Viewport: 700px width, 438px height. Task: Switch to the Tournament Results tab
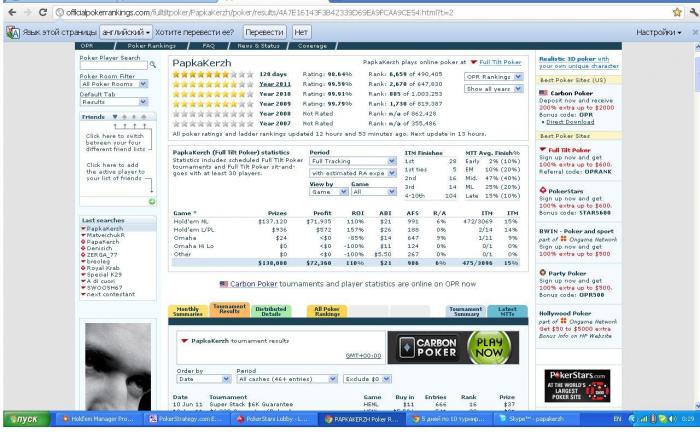229,309
